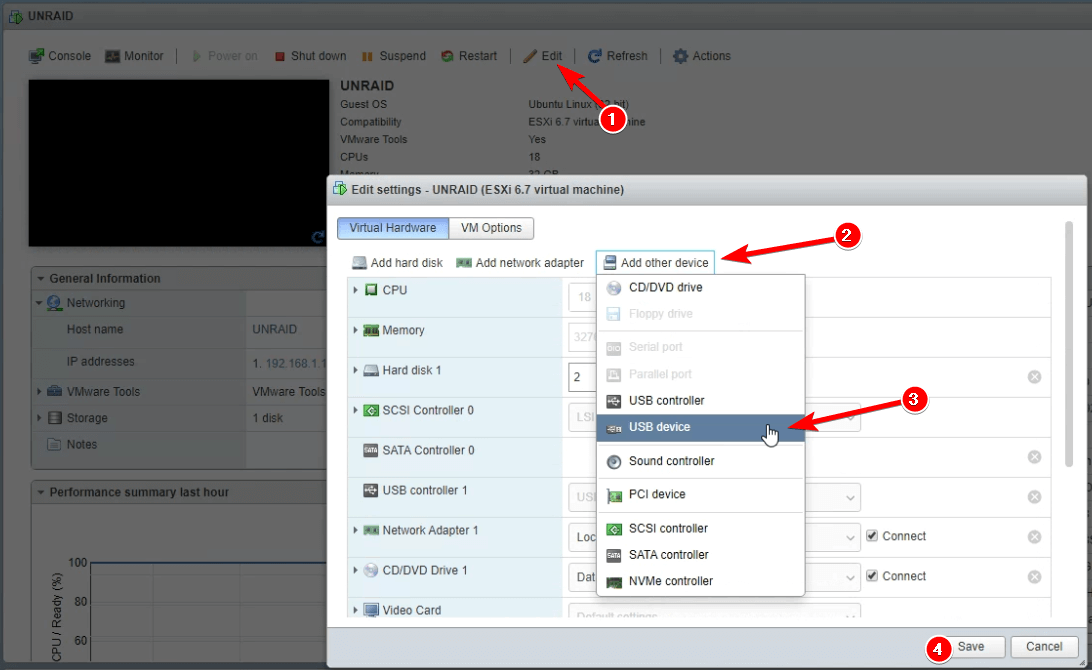1092x670 pixels.
Task: Click the UNRAID VM title icon
Action: click(x=15, y=16)
